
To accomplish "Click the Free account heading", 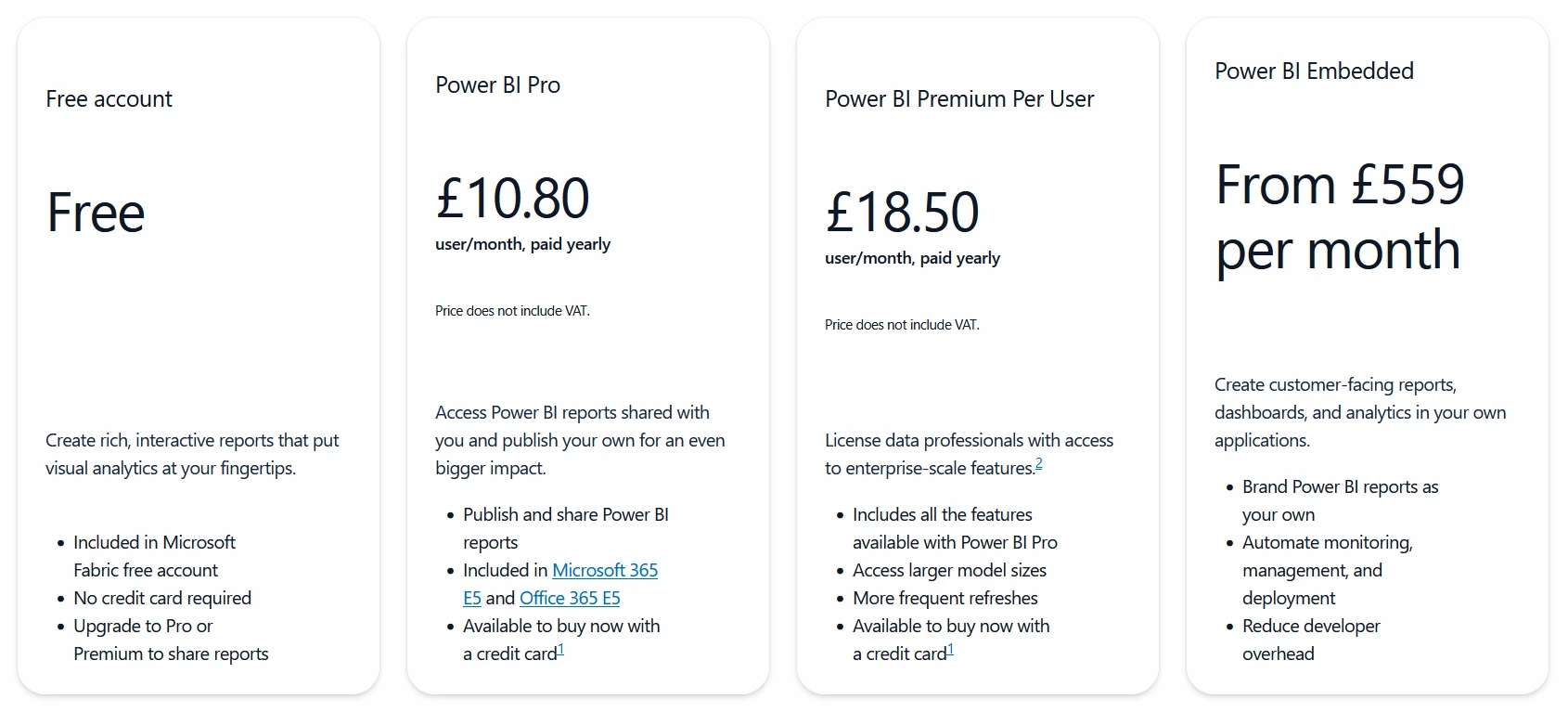I will pyautogui.click(x=109, y=98).
